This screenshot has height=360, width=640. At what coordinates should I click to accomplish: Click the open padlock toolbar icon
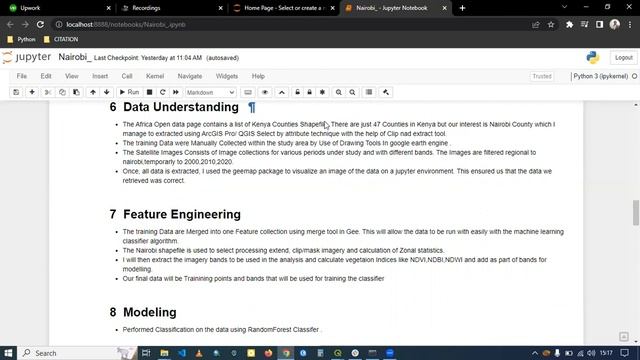point(298,92)
